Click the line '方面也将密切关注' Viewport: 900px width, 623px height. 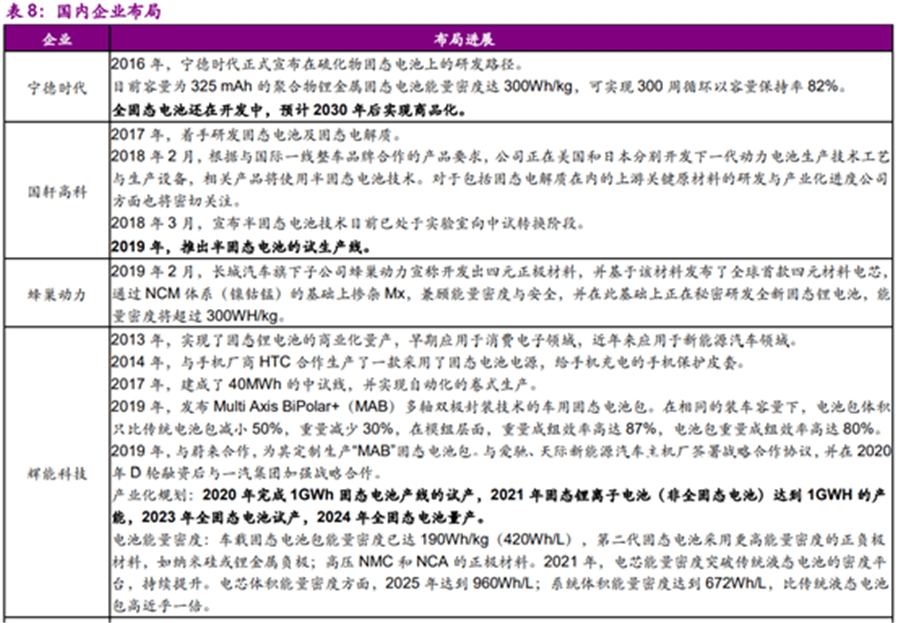[178, 201]
